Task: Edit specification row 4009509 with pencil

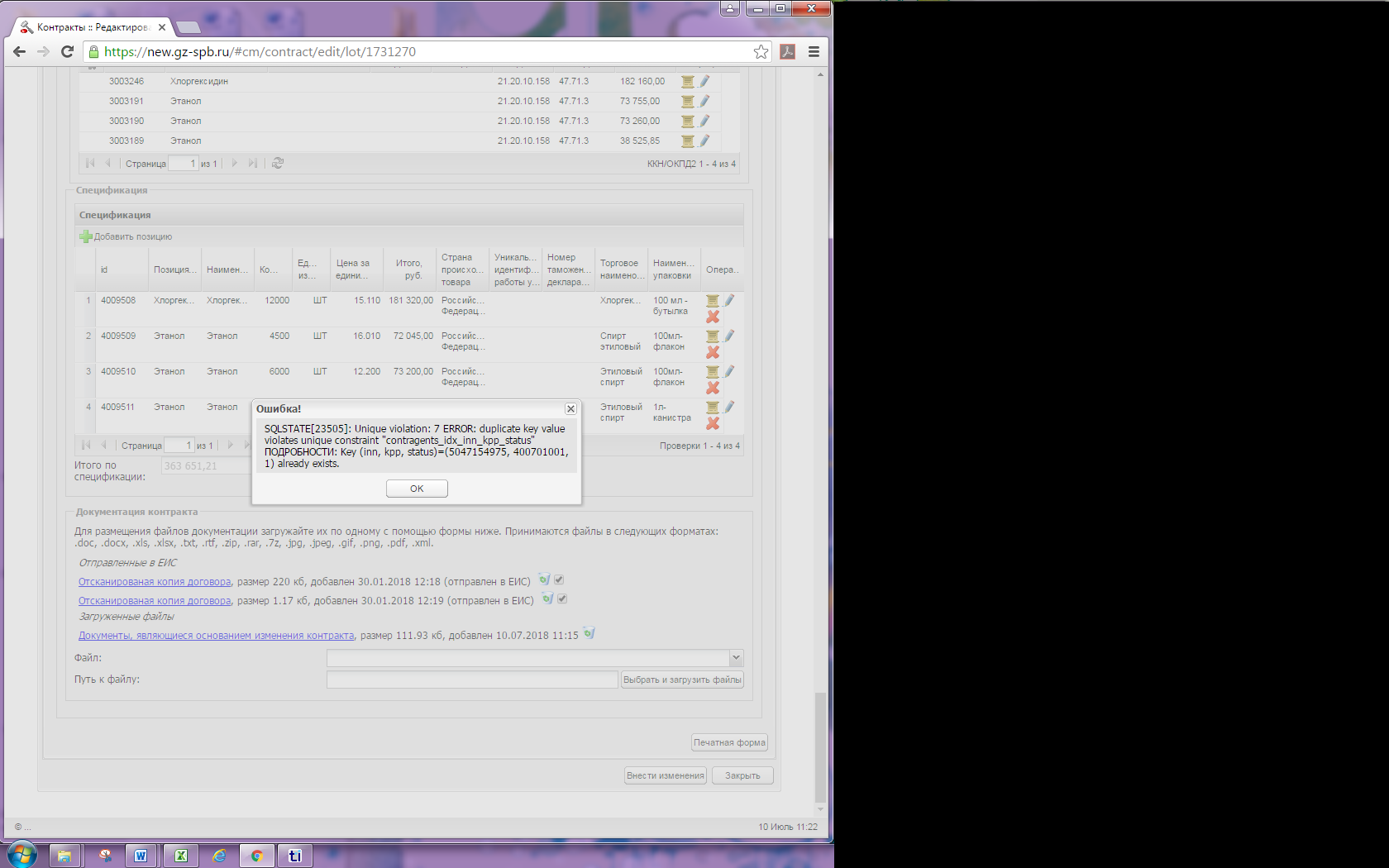Action: tap(729, 336)
